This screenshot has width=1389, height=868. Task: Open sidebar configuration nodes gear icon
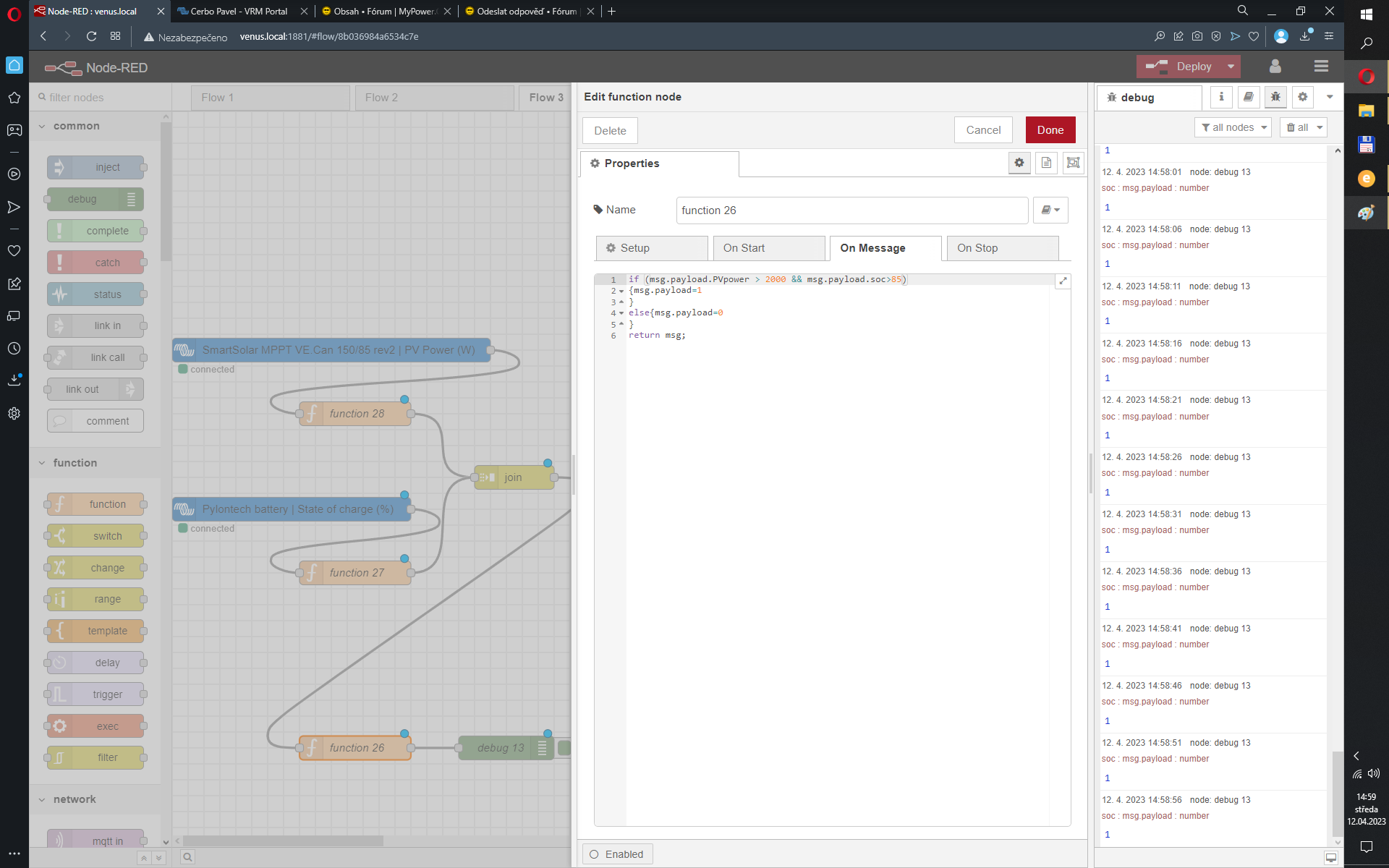(1303, 97)
